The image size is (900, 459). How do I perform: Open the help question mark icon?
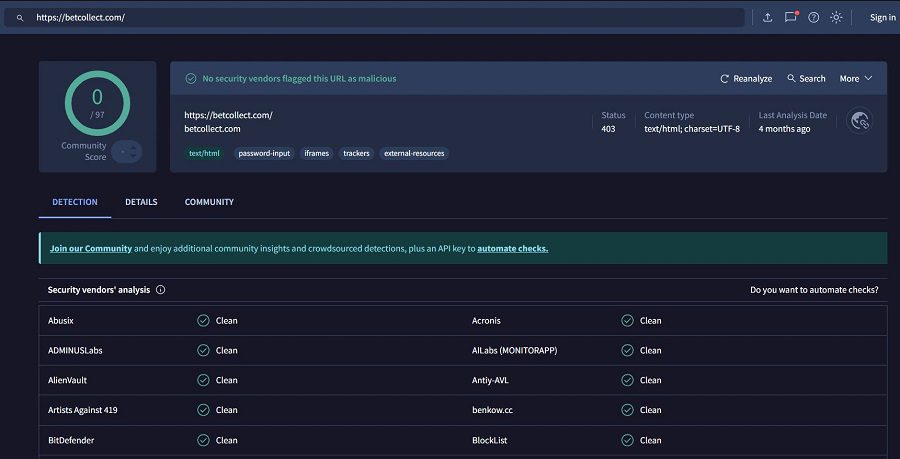(x=813, y=18)
